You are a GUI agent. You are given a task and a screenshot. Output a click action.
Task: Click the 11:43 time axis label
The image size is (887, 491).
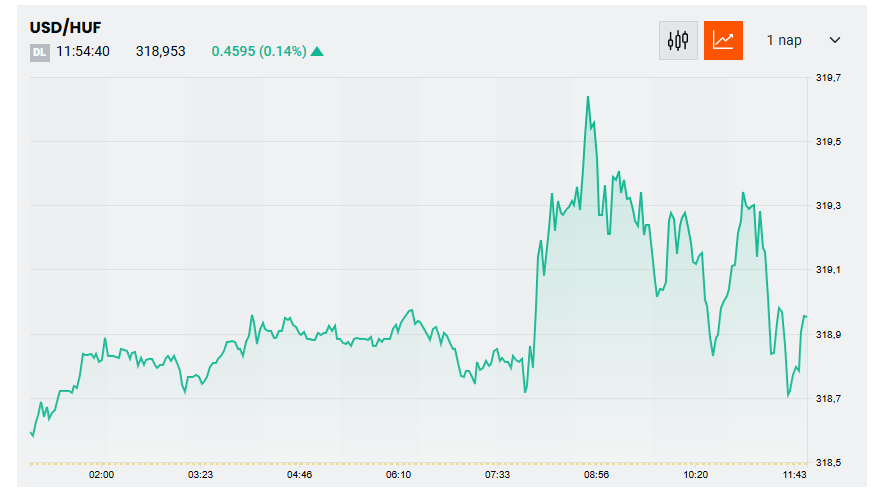click(x=795, y=475)
